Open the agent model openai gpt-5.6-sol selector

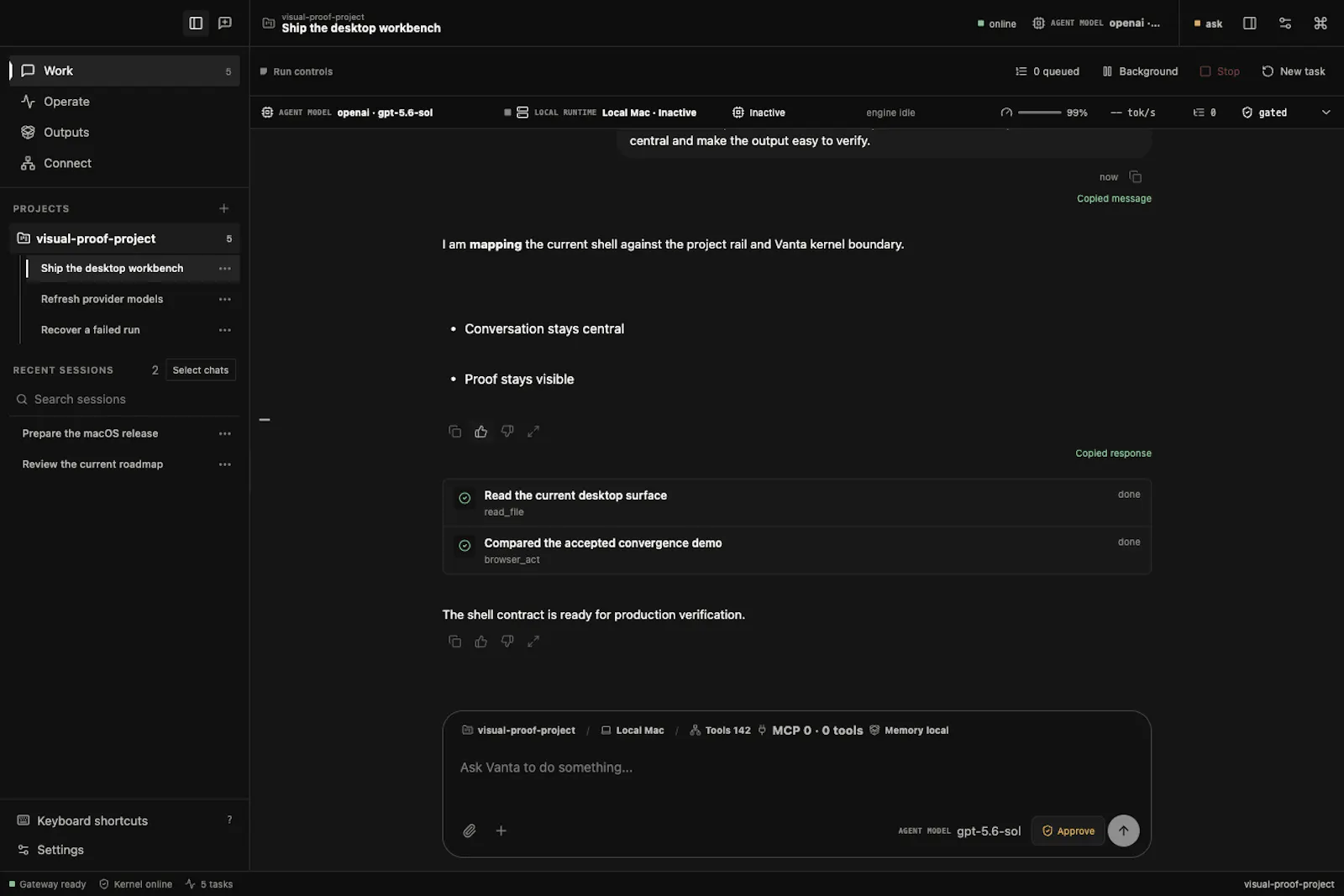pos(347,113)
